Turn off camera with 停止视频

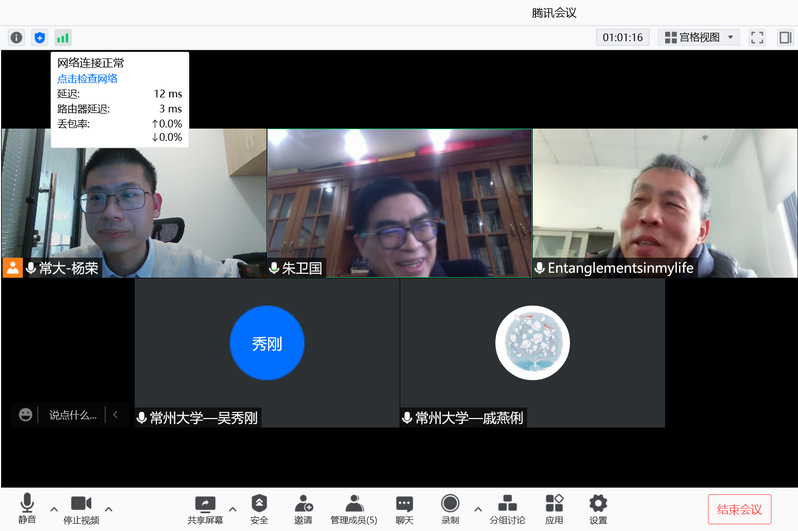point(81,508)
